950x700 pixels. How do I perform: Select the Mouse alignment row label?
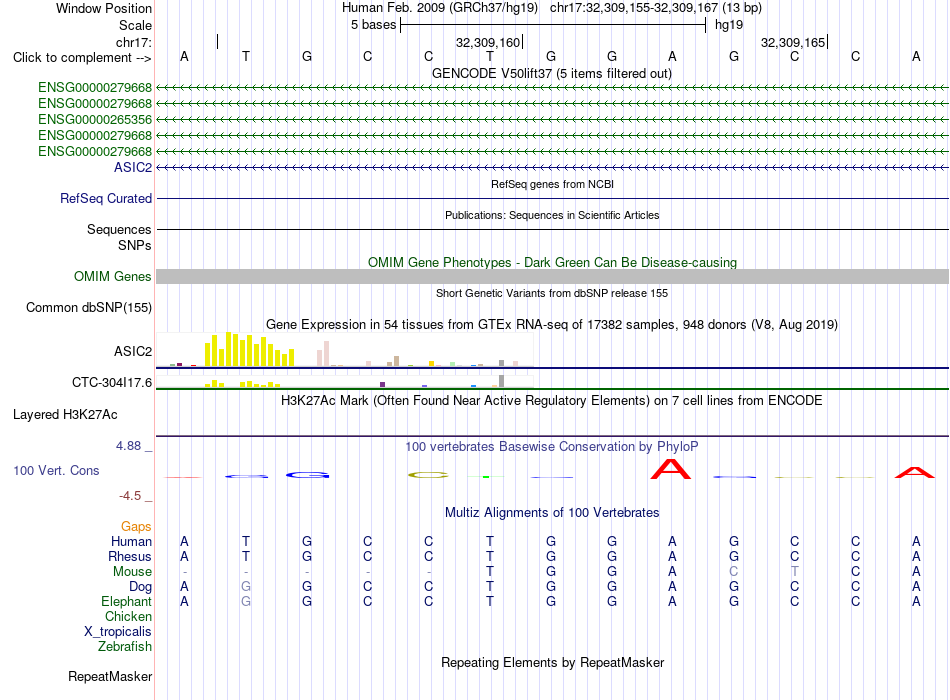click(133, 572)
